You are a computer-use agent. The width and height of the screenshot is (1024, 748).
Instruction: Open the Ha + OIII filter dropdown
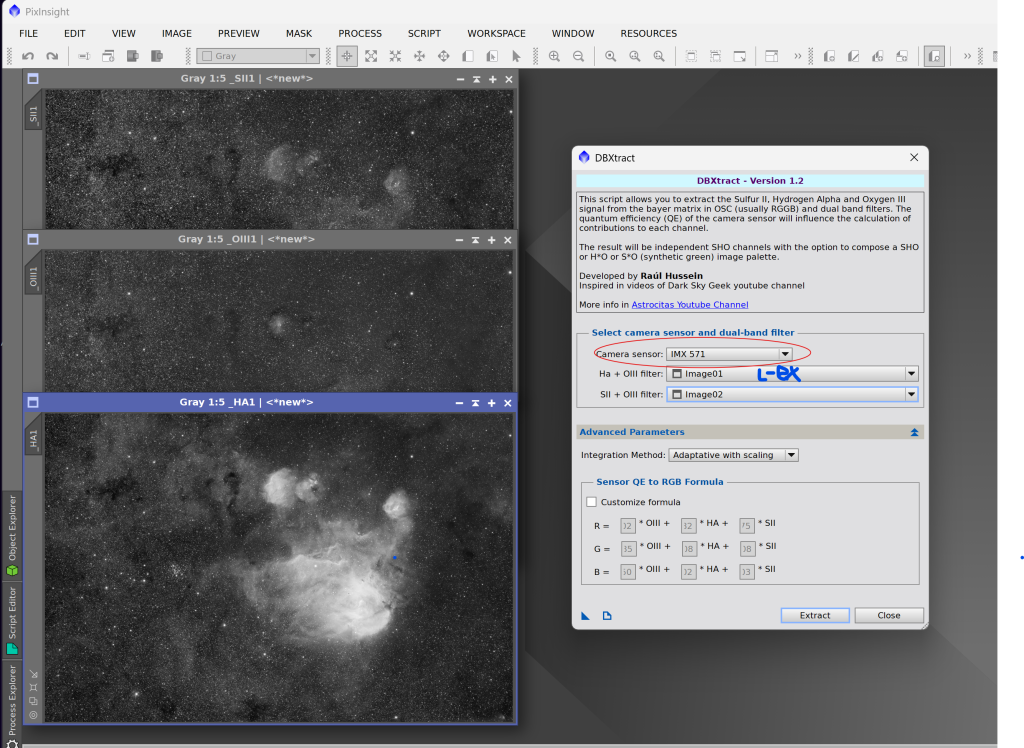(910, 374)
